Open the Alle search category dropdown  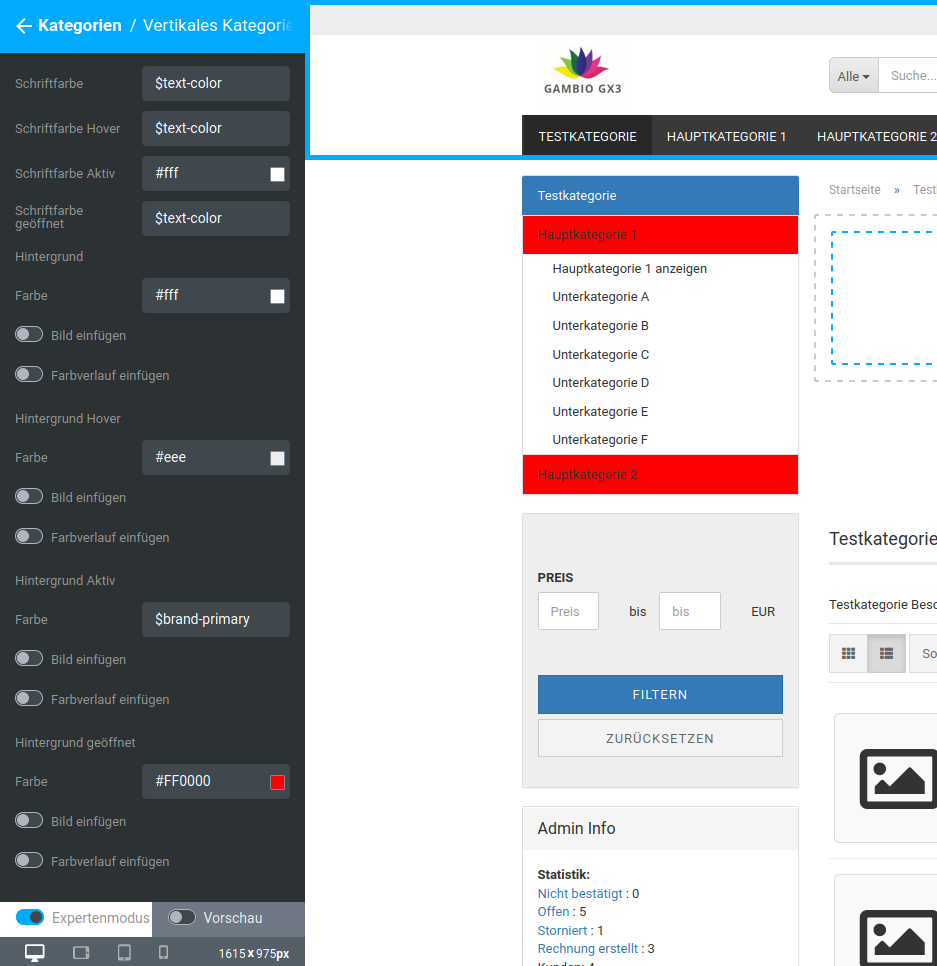click(853, 76)
